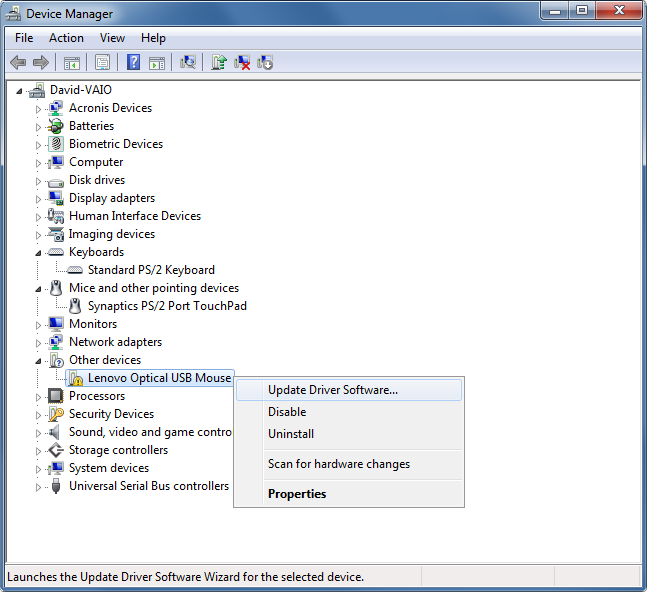
Task: Click the Uninstall toolbar icon with red X
Action: click(242, 62)
